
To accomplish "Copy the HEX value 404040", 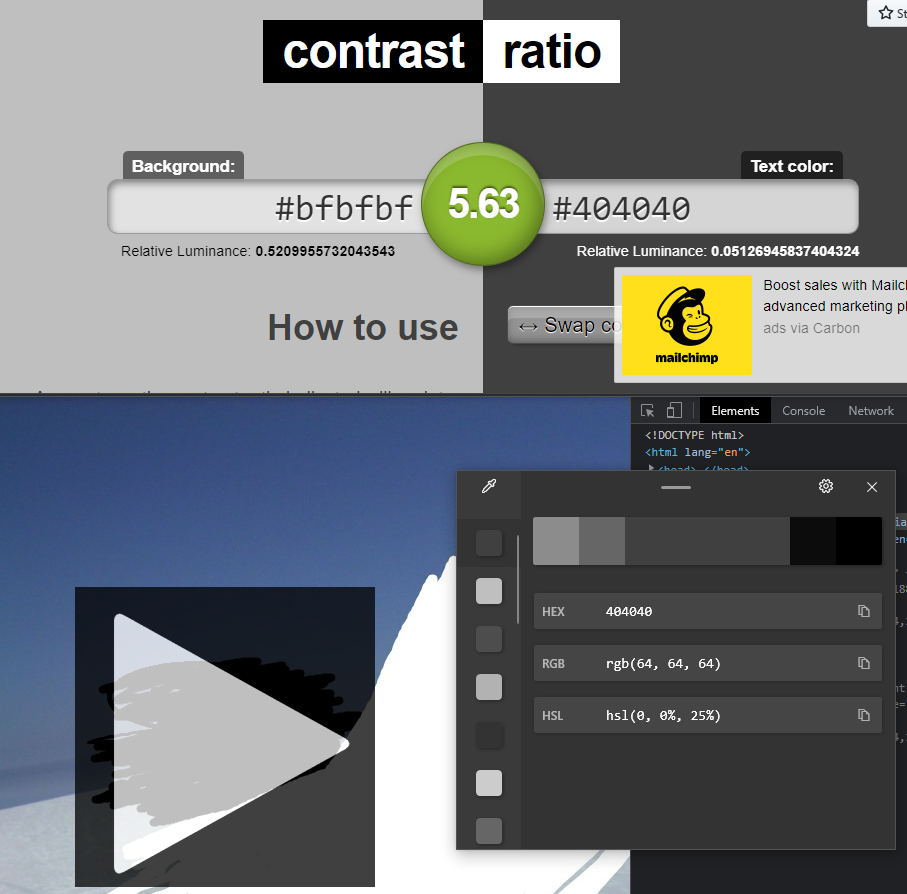I will pos(863,610).
